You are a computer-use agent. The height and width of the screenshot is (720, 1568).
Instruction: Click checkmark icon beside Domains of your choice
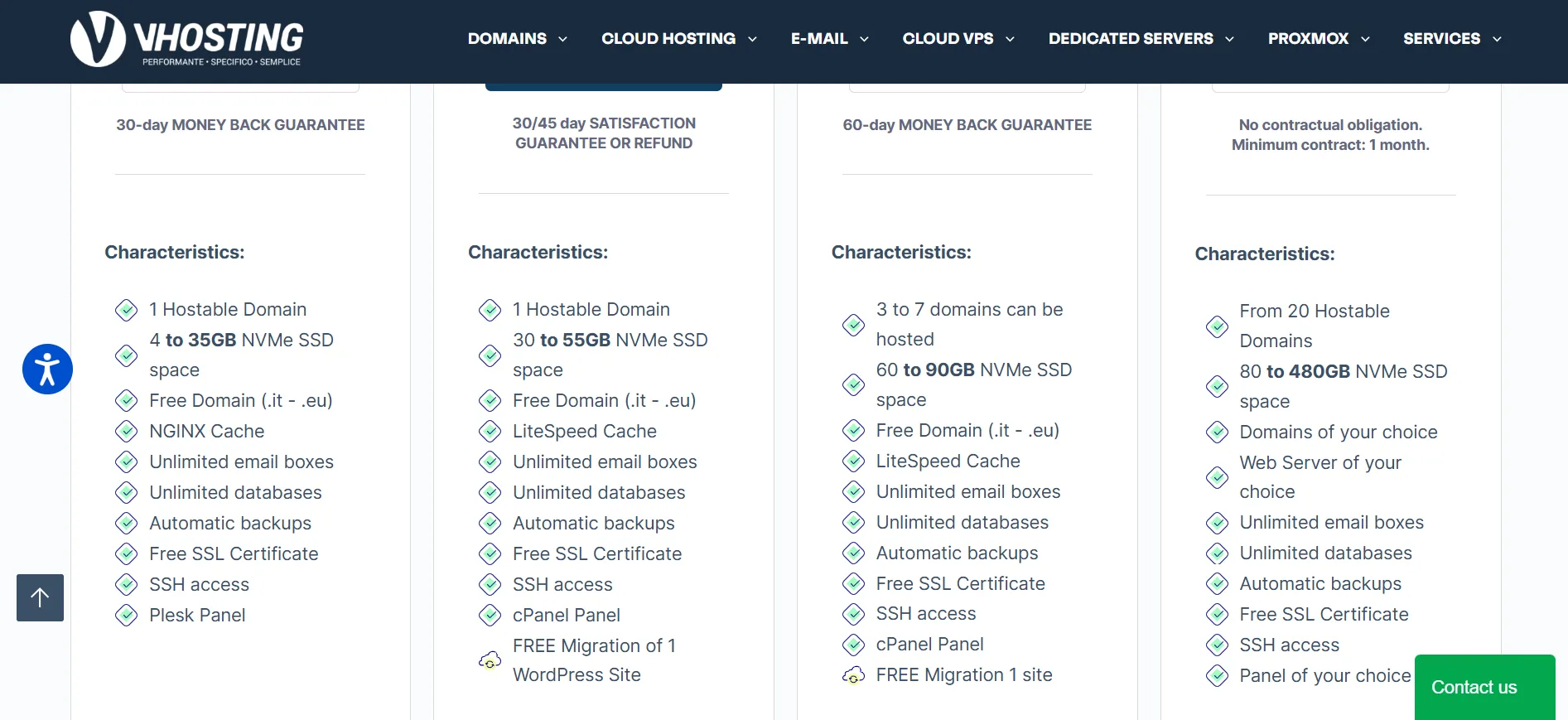1217,432
